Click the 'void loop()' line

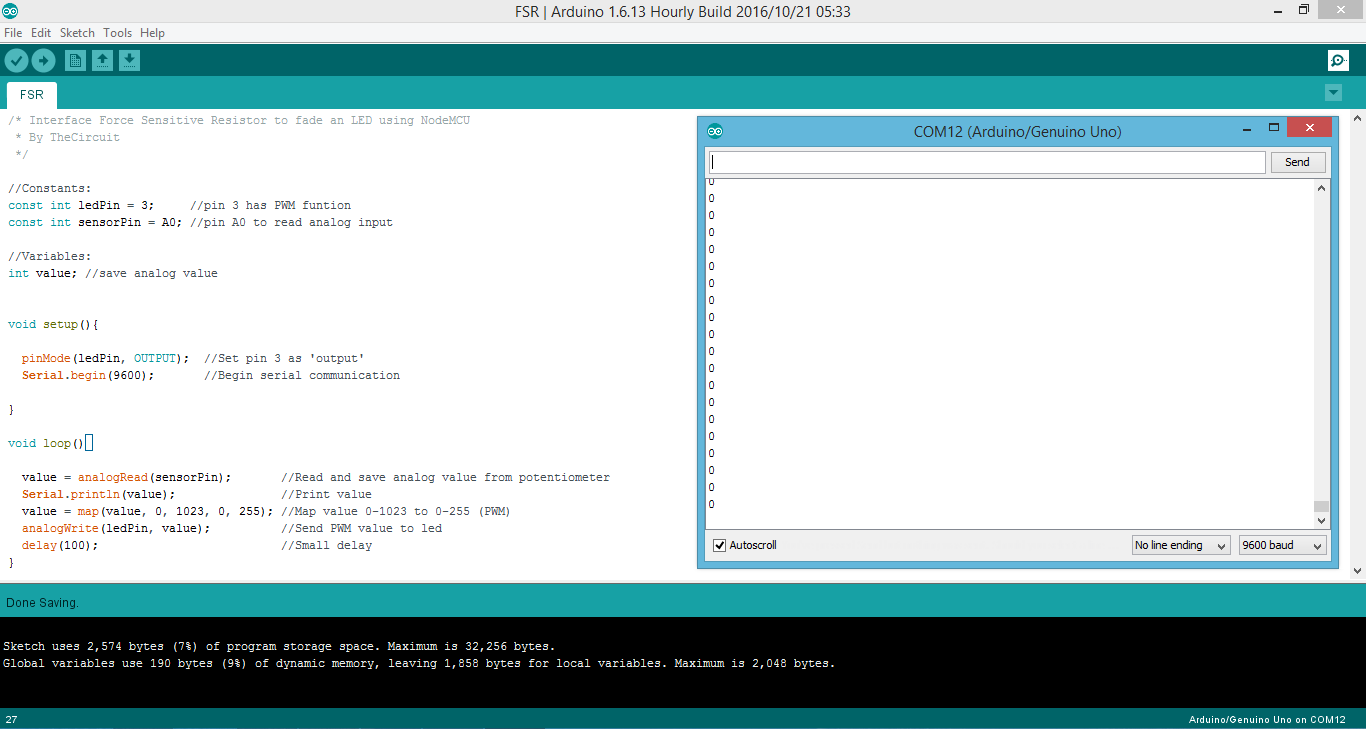(x=50, y=443)
